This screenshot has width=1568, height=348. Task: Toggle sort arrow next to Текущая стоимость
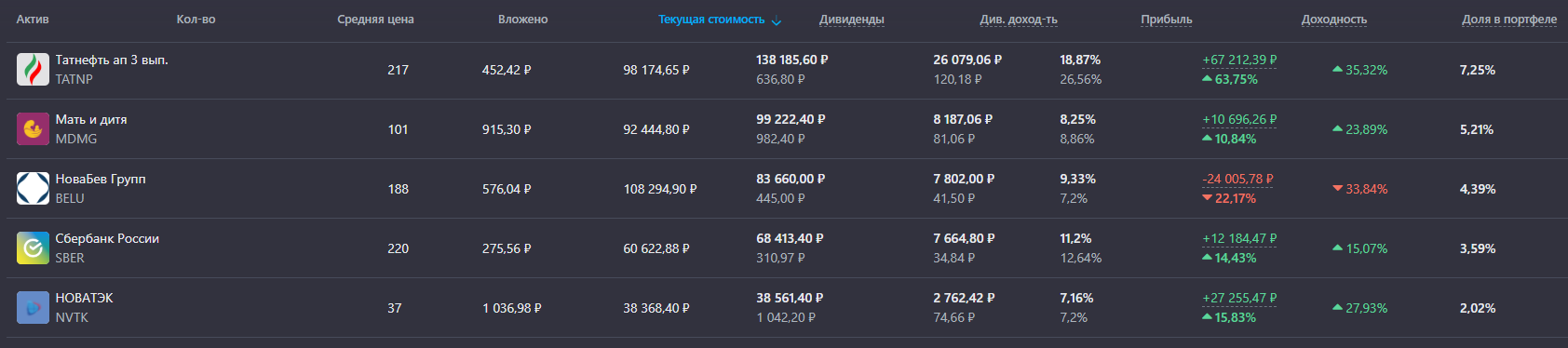coord(777,20)
